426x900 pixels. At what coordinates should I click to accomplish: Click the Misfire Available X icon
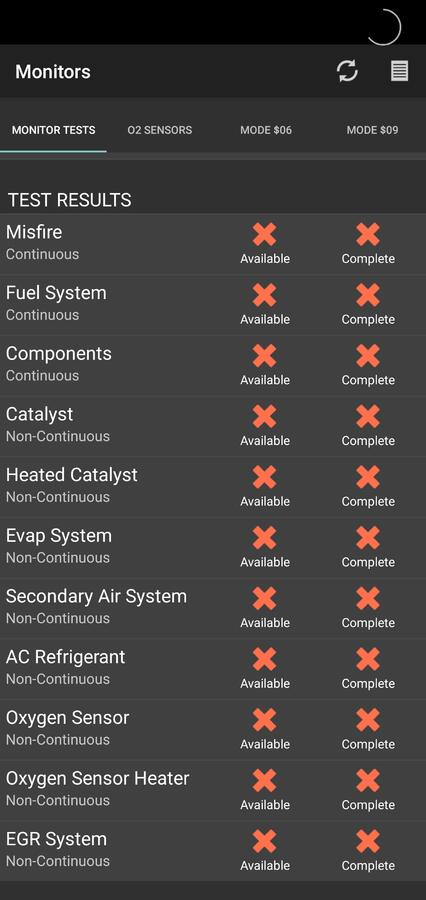pos(265,234)
